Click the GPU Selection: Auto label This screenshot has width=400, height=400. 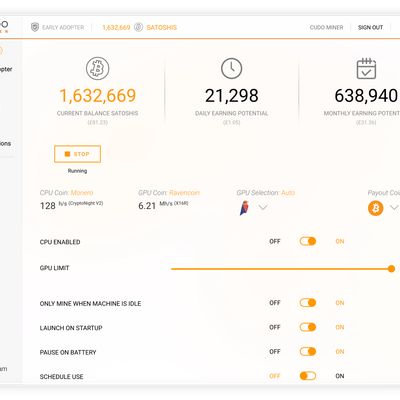tap(266, 193)
